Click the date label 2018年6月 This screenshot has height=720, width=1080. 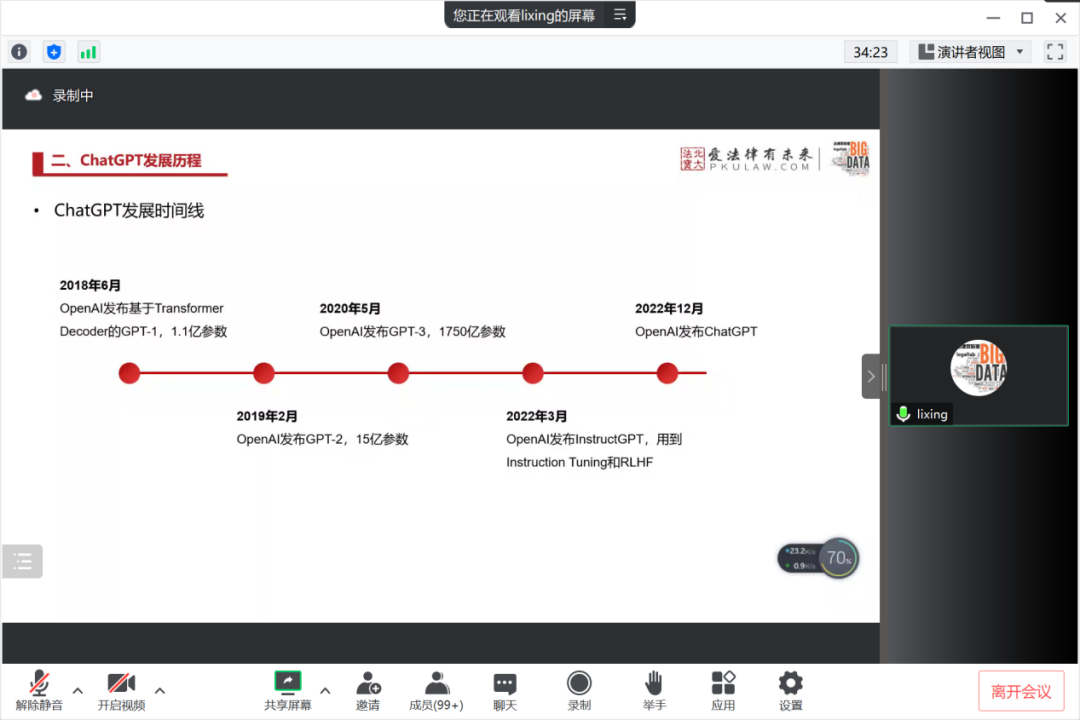(90, 285)
